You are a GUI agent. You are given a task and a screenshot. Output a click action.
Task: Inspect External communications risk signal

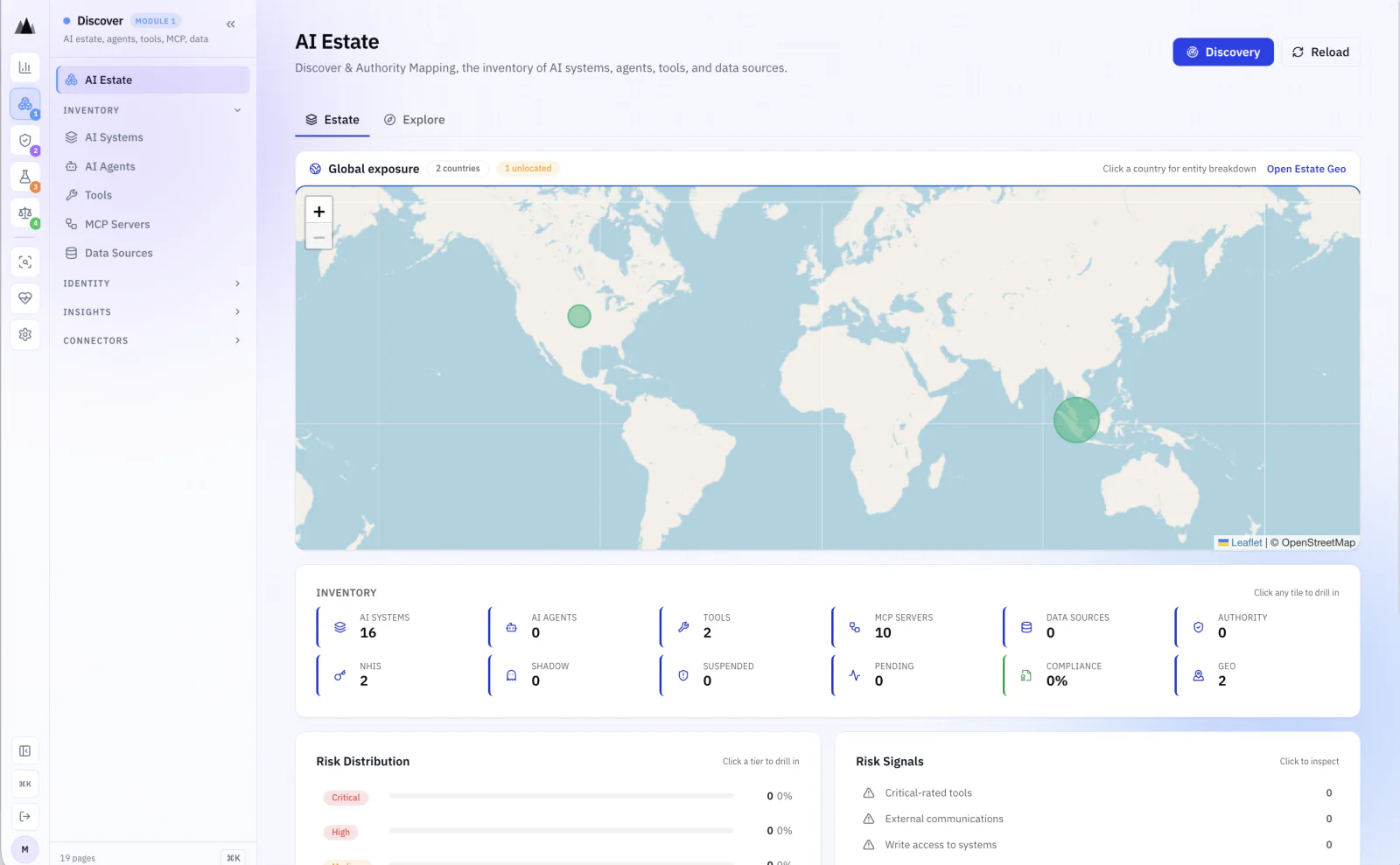click(1097, 820)
